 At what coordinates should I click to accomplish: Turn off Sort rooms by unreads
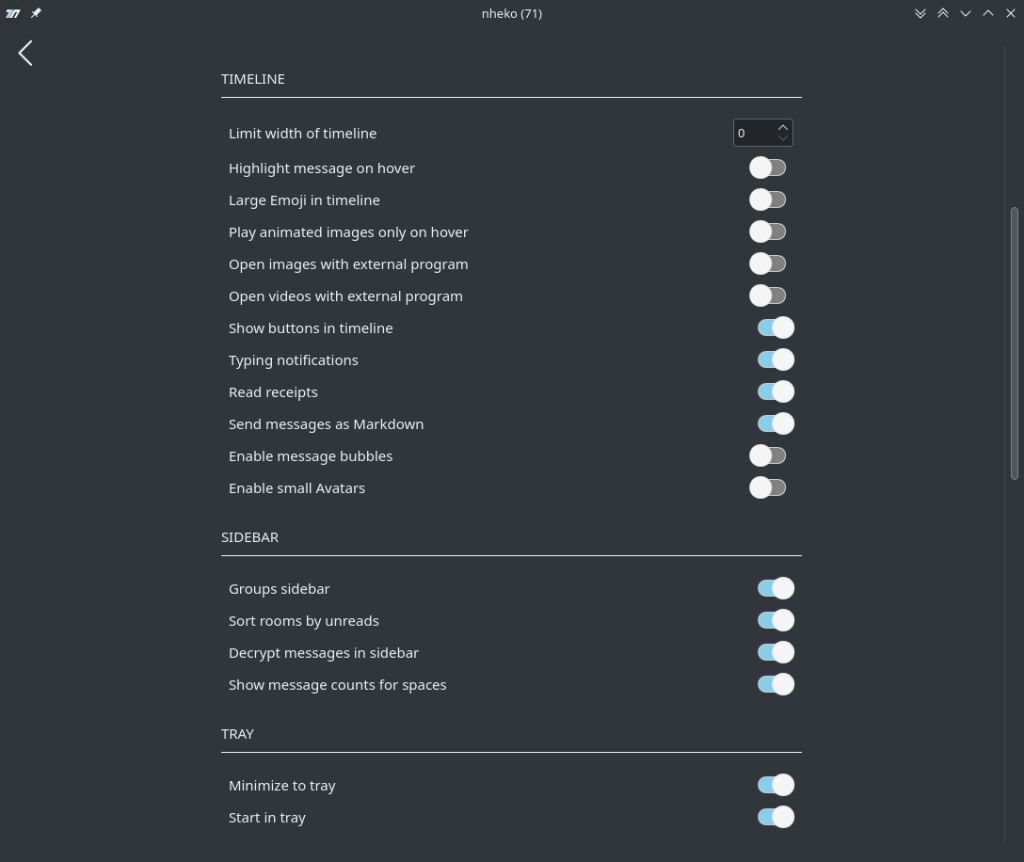point(776,620)
